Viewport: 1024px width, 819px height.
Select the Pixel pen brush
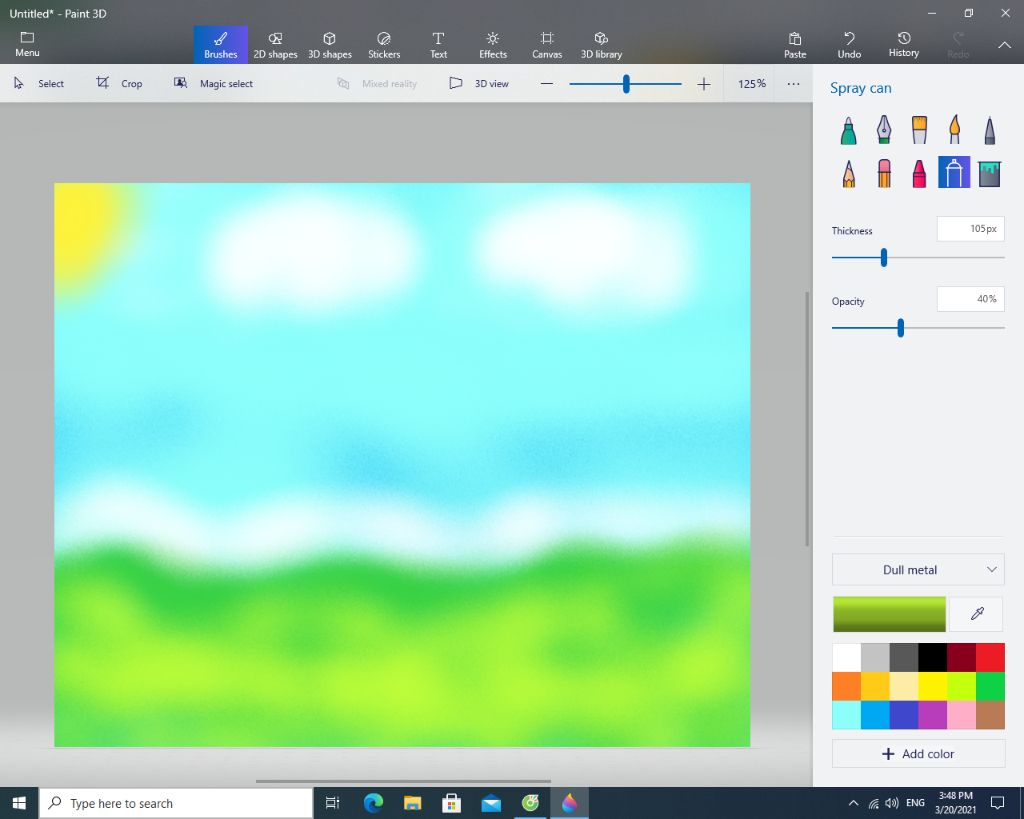[989, 130]
